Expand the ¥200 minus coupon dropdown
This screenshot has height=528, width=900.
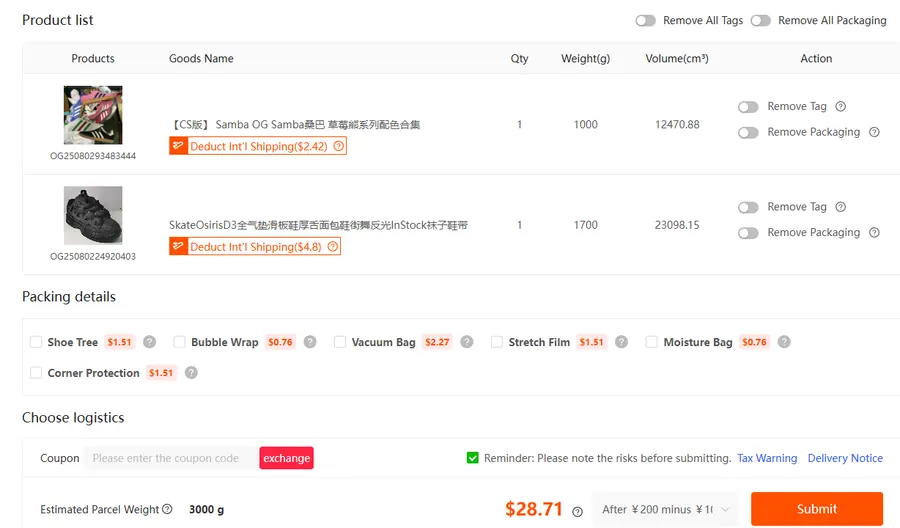click(666, 510)
